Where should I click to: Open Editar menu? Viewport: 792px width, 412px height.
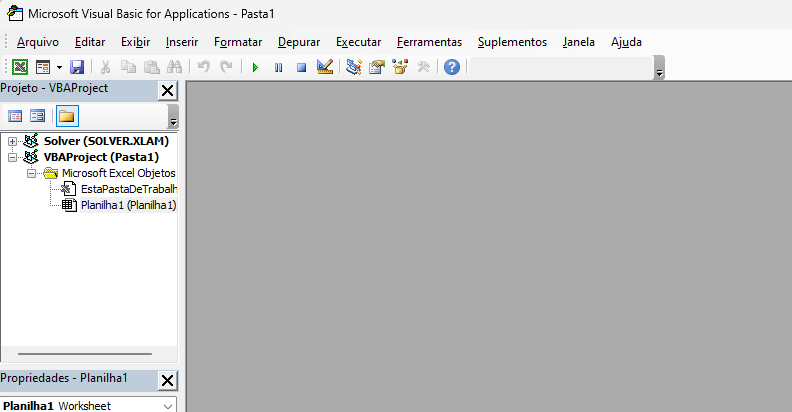90,42
